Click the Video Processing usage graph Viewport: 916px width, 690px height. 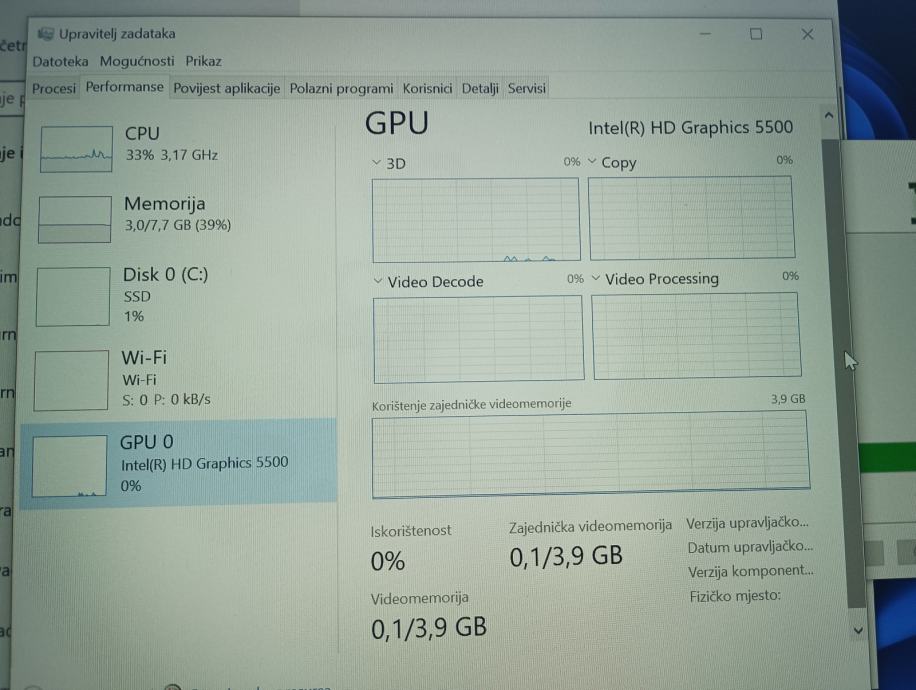pyautogui.click(x=696, y=336)
